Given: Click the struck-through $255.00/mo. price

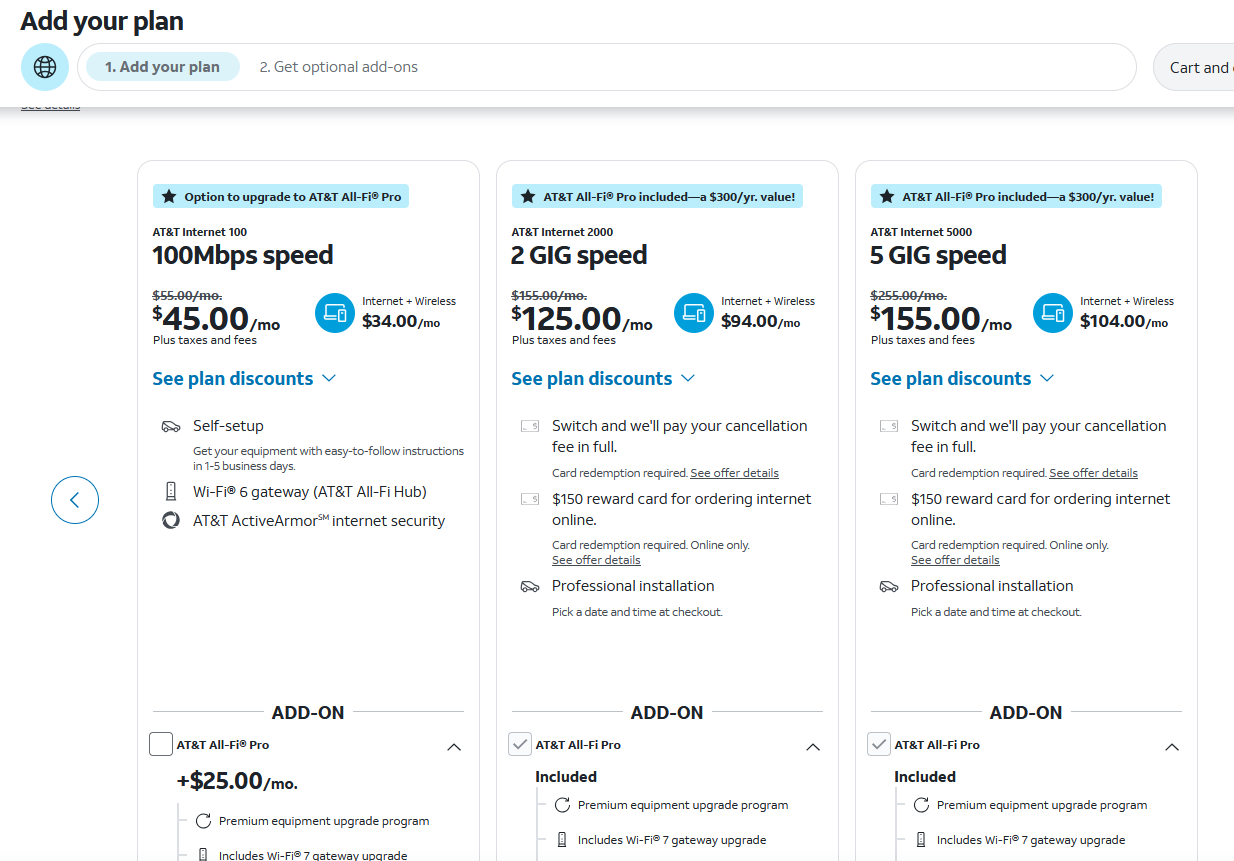Looking at the screenshot, I should click(908, 295).
